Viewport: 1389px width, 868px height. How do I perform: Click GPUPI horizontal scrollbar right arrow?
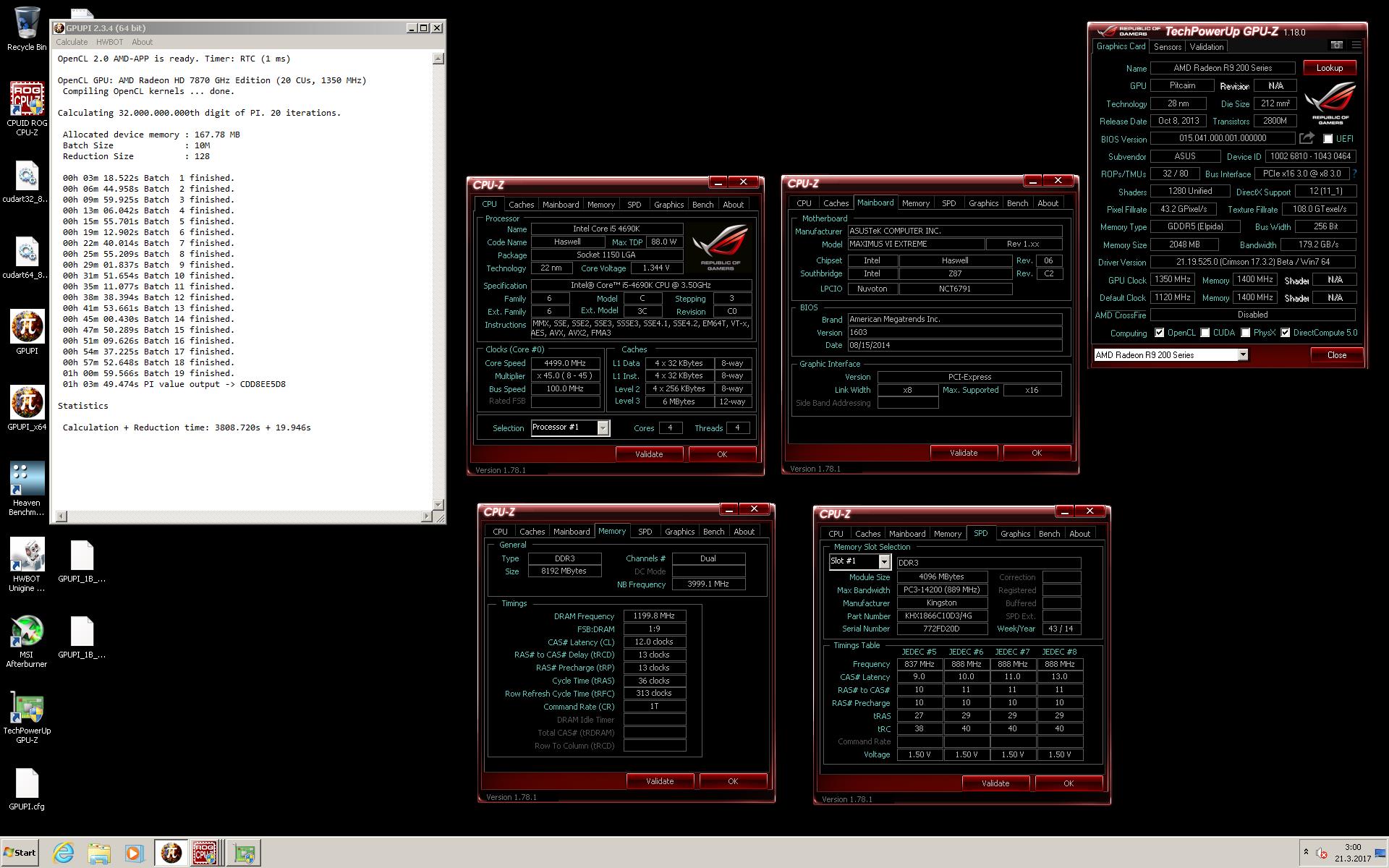point(427,516)
